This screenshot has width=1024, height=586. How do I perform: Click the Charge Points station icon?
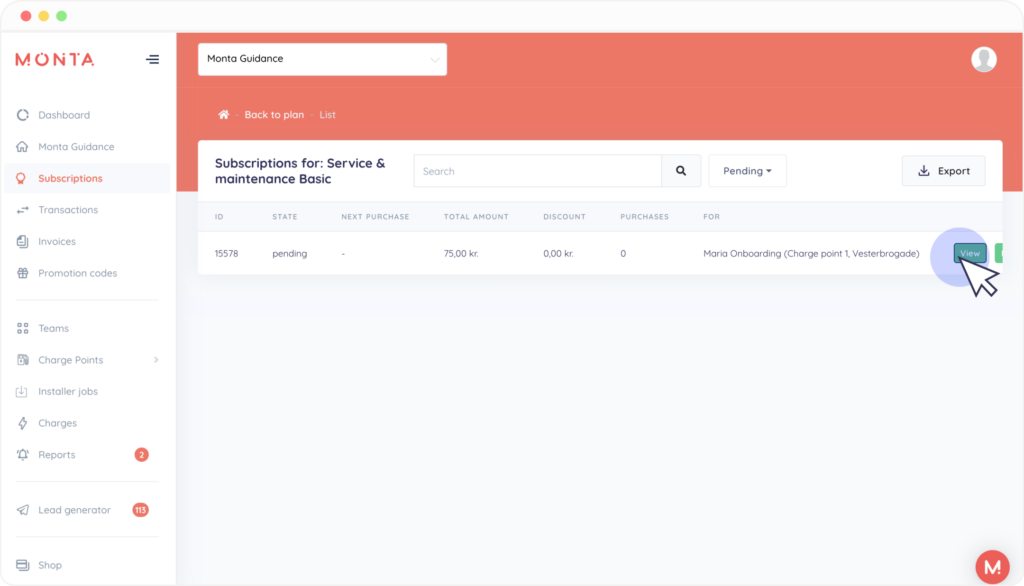[x=23, y=360]
